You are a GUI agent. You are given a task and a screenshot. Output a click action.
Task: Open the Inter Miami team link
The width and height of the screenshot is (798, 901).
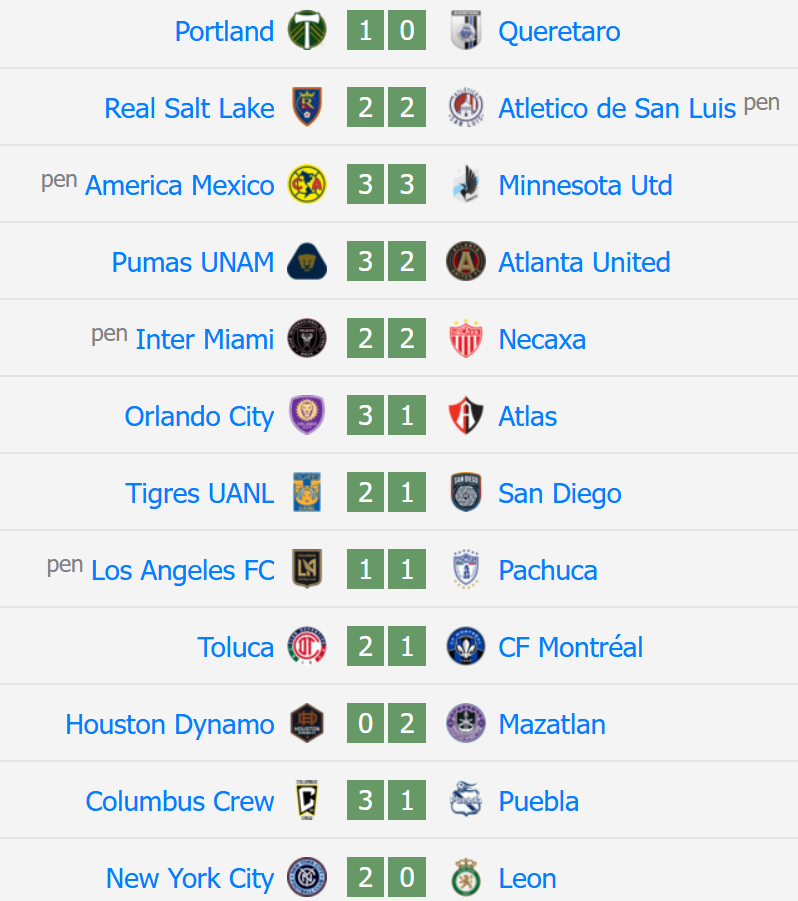click(205, 340)
